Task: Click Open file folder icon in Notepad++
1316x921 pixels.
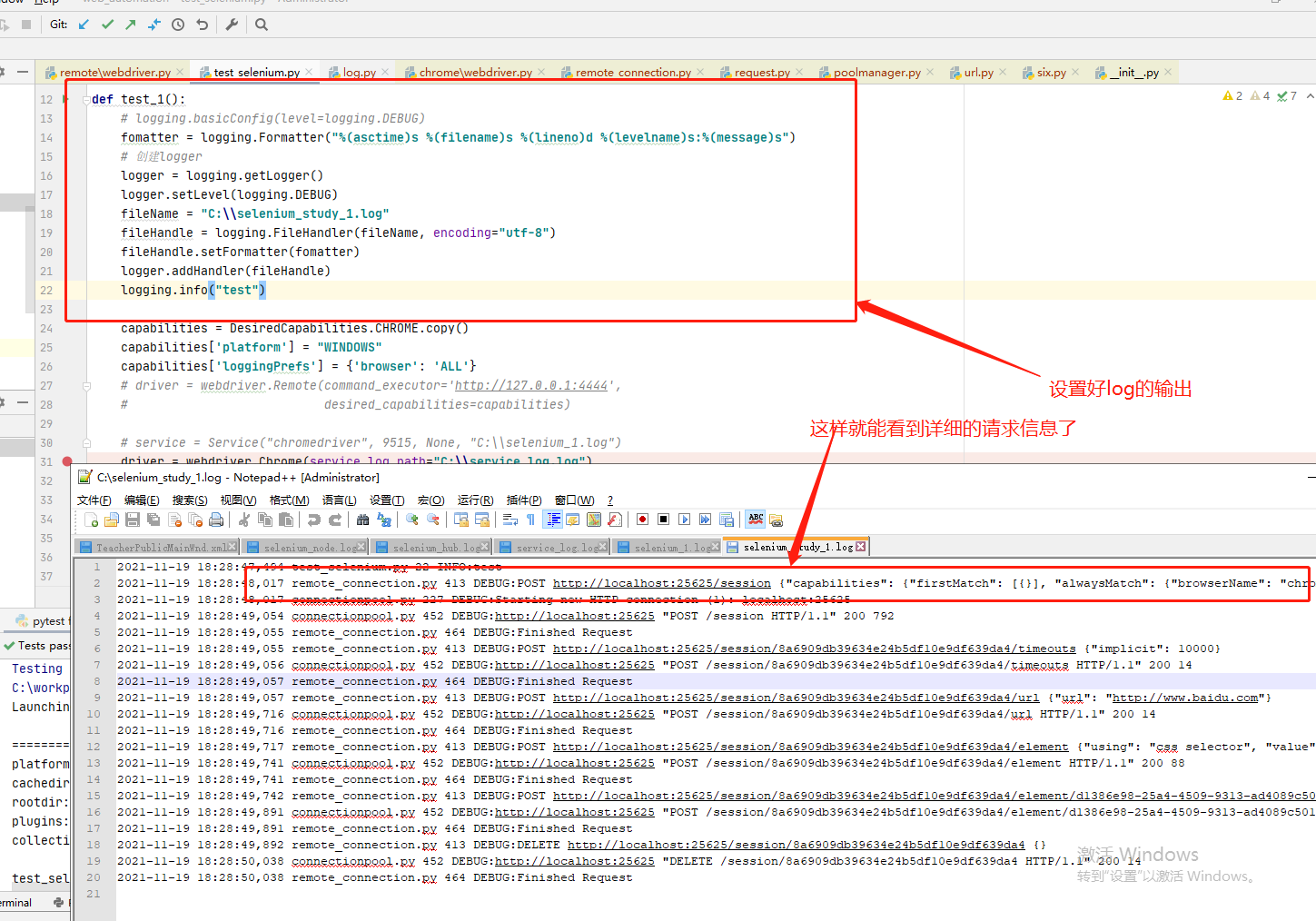Action: pyautogui.click(x=112, y=520)
